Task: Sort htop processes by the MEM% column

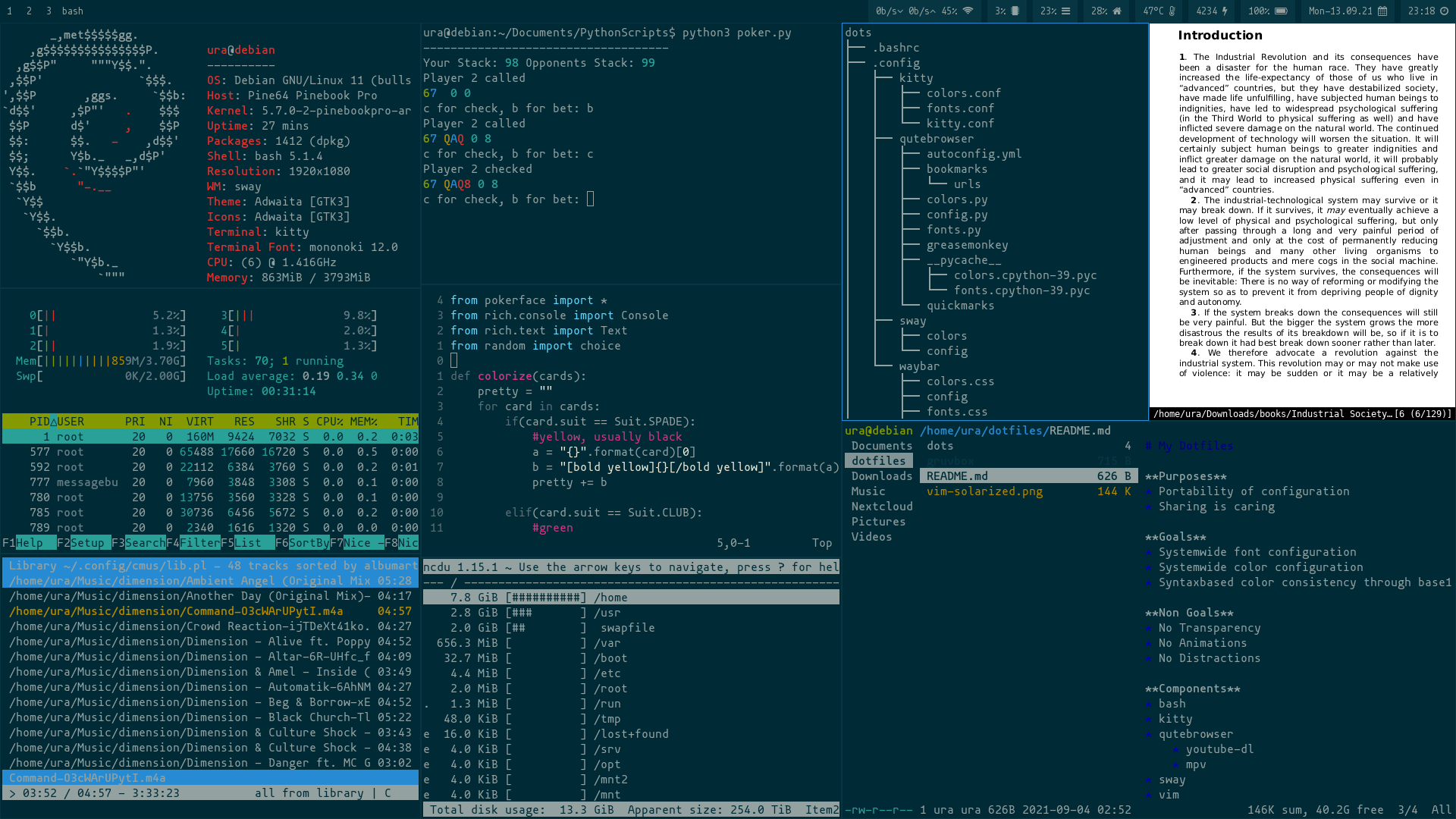Action: pyautogui.click(x=364, y=421)
